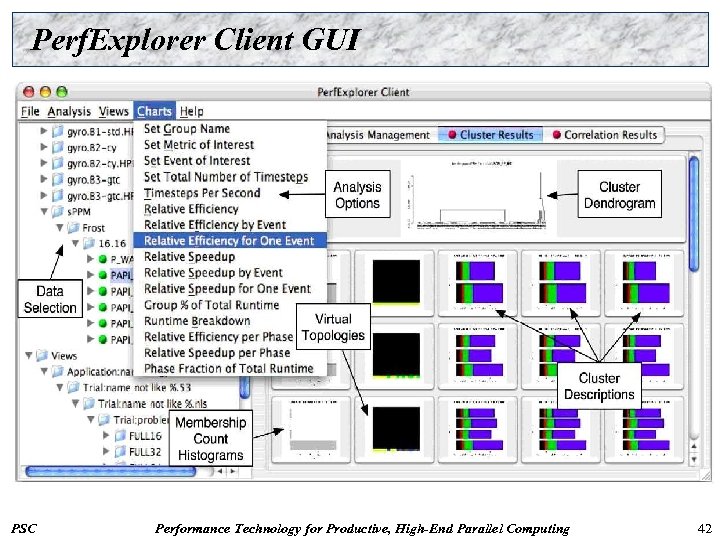
Task: Open the Analysis menu
Action: click(69, 111)
